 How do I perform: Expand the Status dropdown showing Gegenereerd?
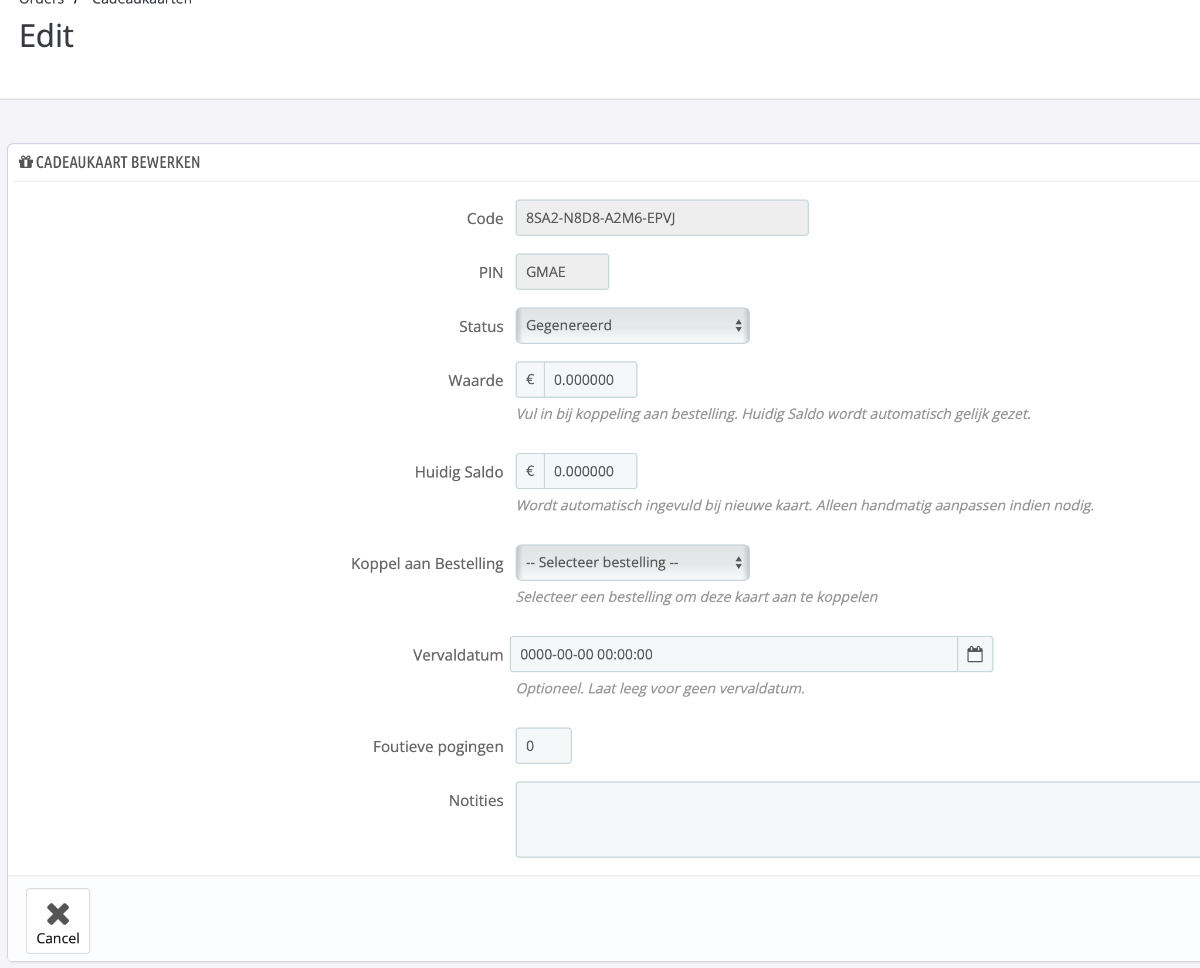[x=632, y=325]
